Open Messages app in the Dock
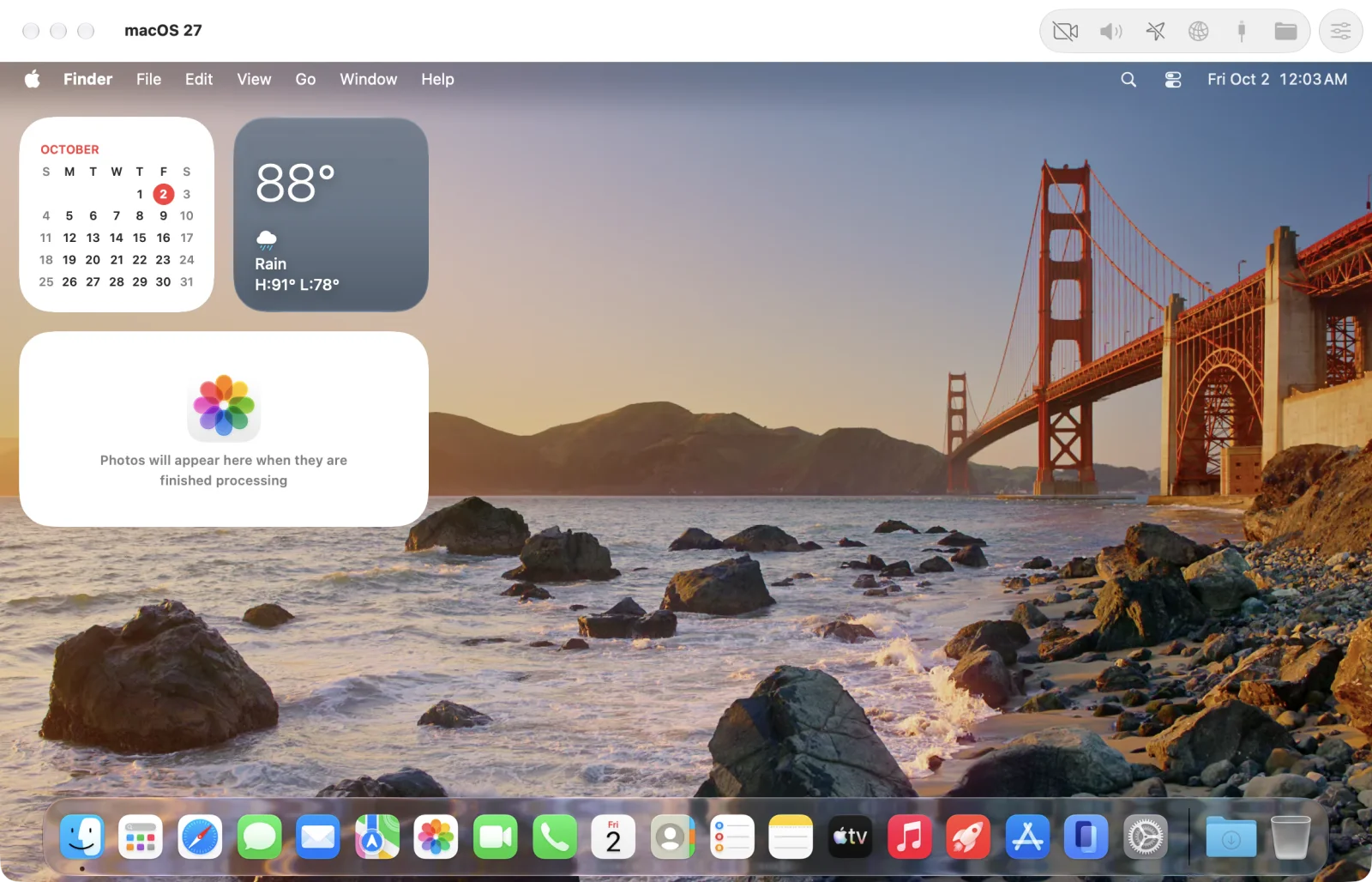The height and width of the screenshot is (882, 1372). click(x=259, y=837)
